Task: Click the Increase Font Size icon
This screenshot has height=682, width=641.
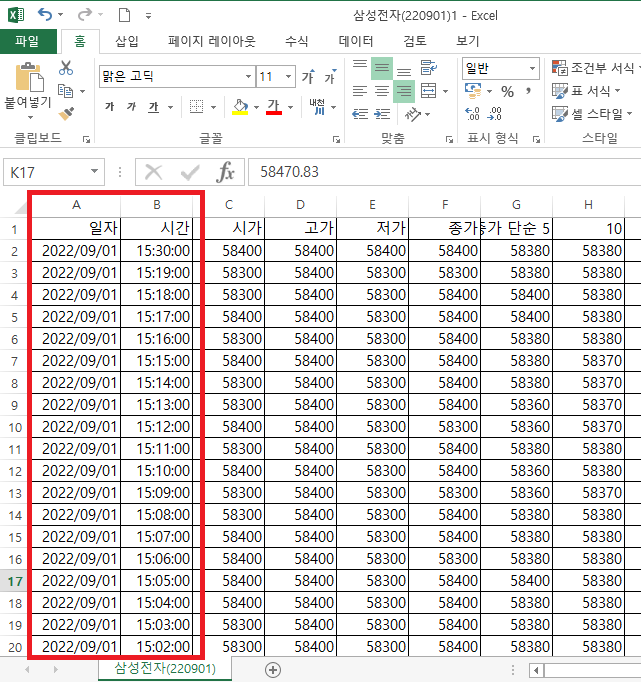Action: pos(308,77)
